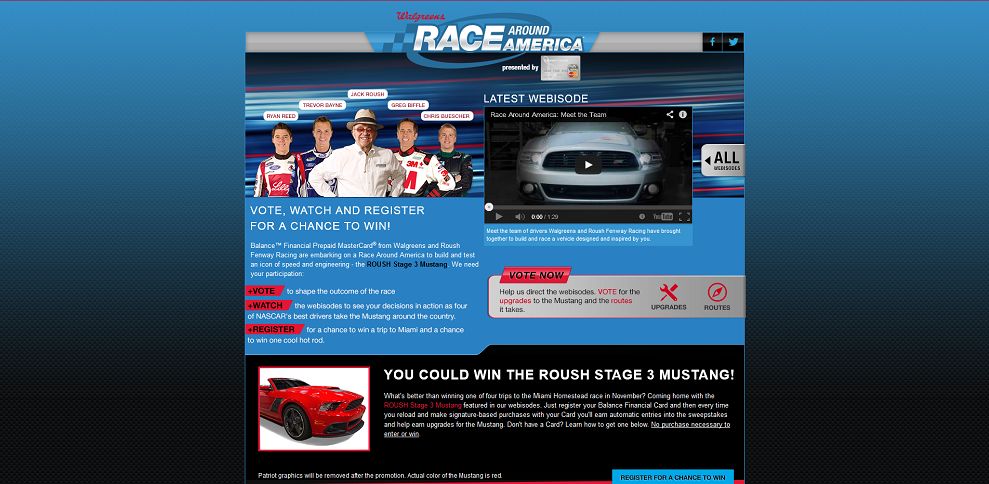
Task: Click the video share icon
Action: [x=670, y=115]
